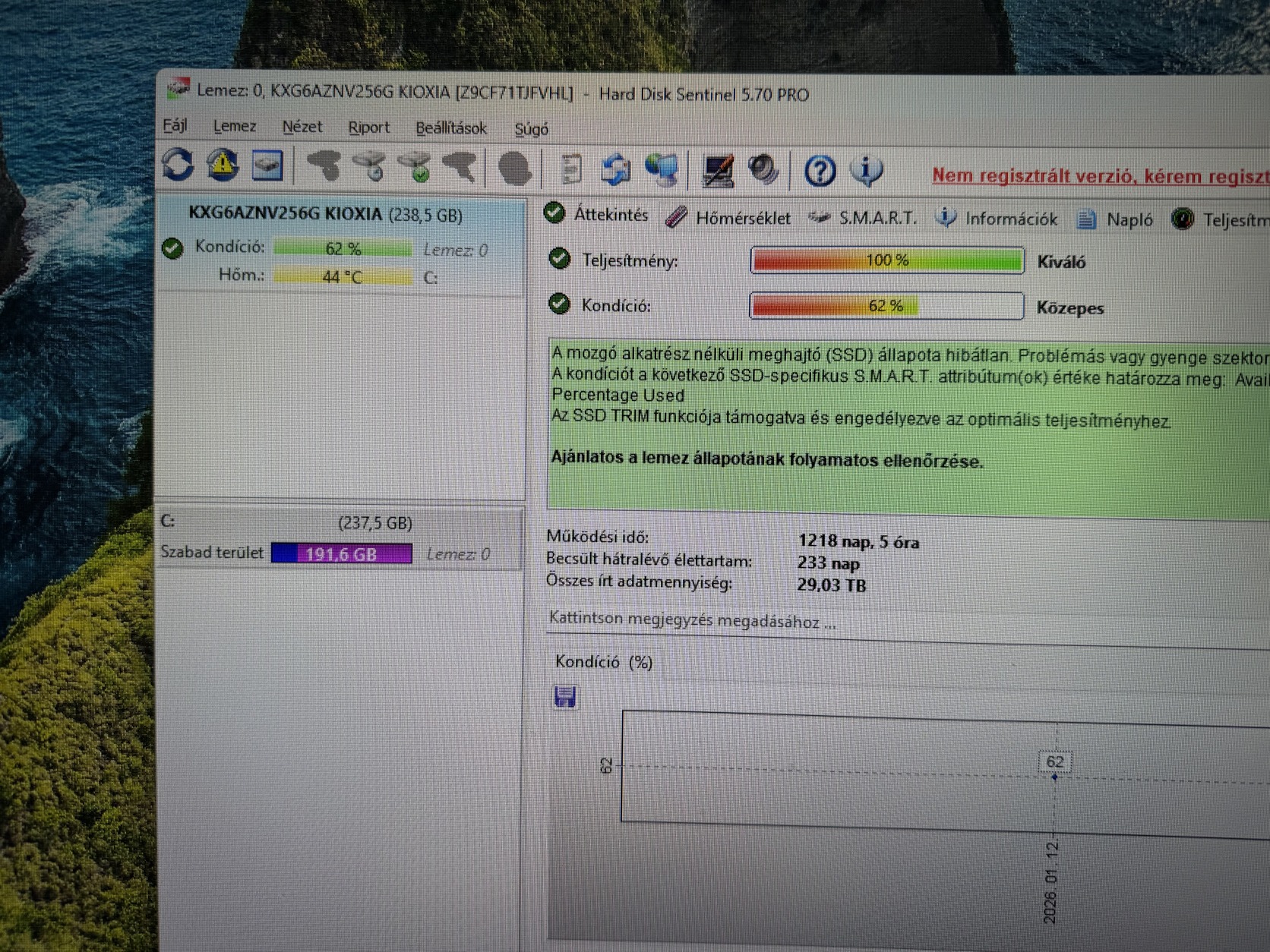Click the green check in the KIOXIA disk panel

172,247
